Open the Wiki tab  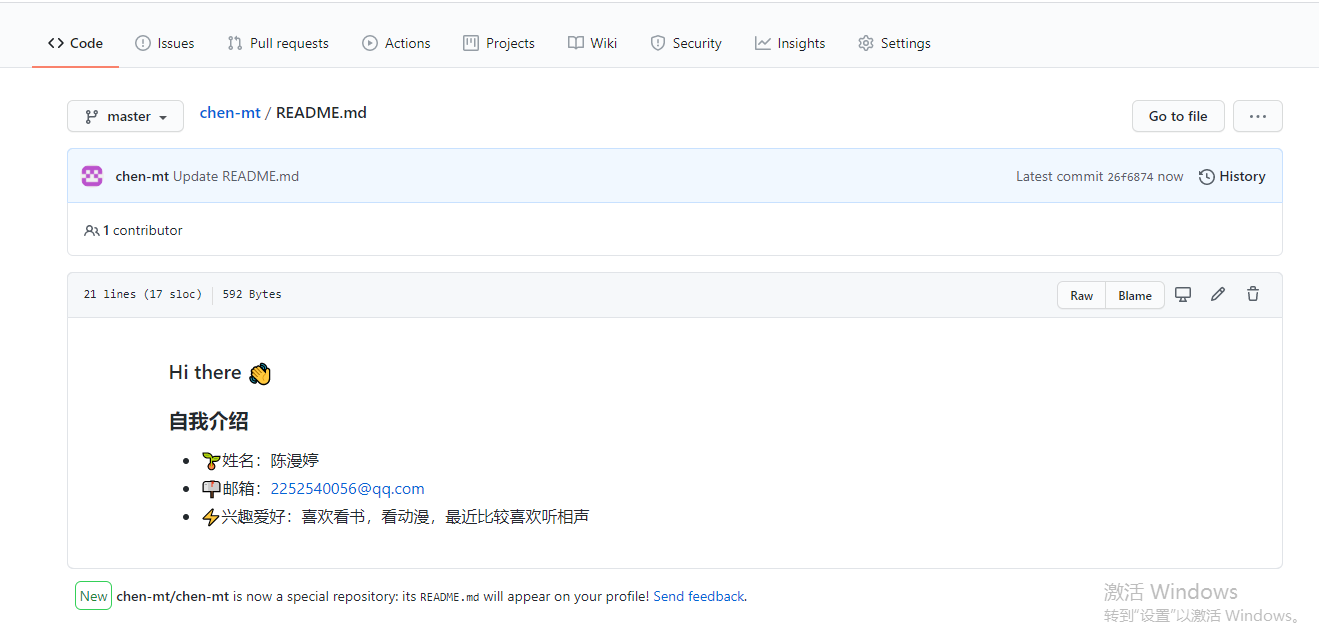592,43
